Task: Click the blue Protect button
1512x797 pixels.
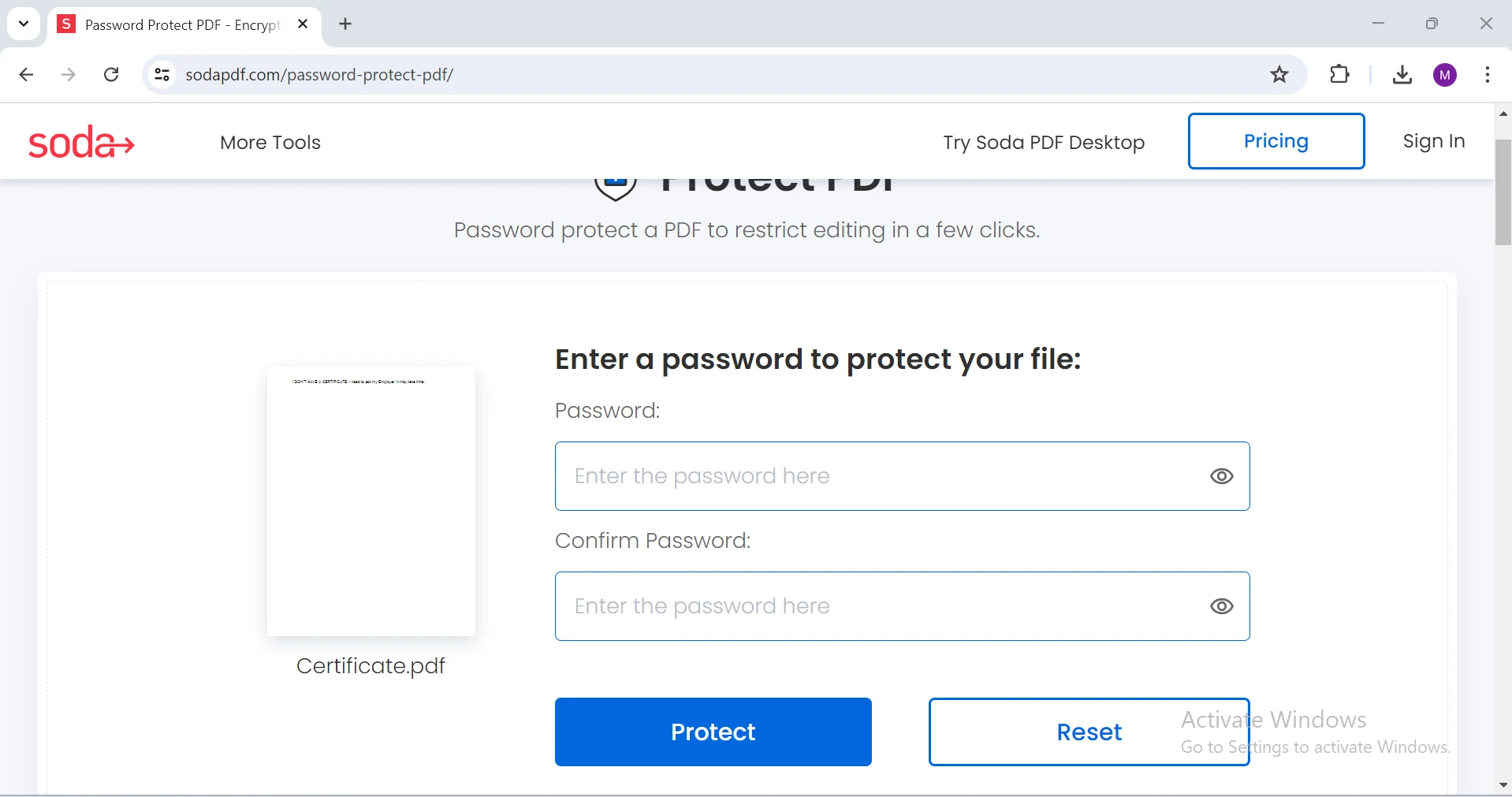Action: [x=713, y=732]
